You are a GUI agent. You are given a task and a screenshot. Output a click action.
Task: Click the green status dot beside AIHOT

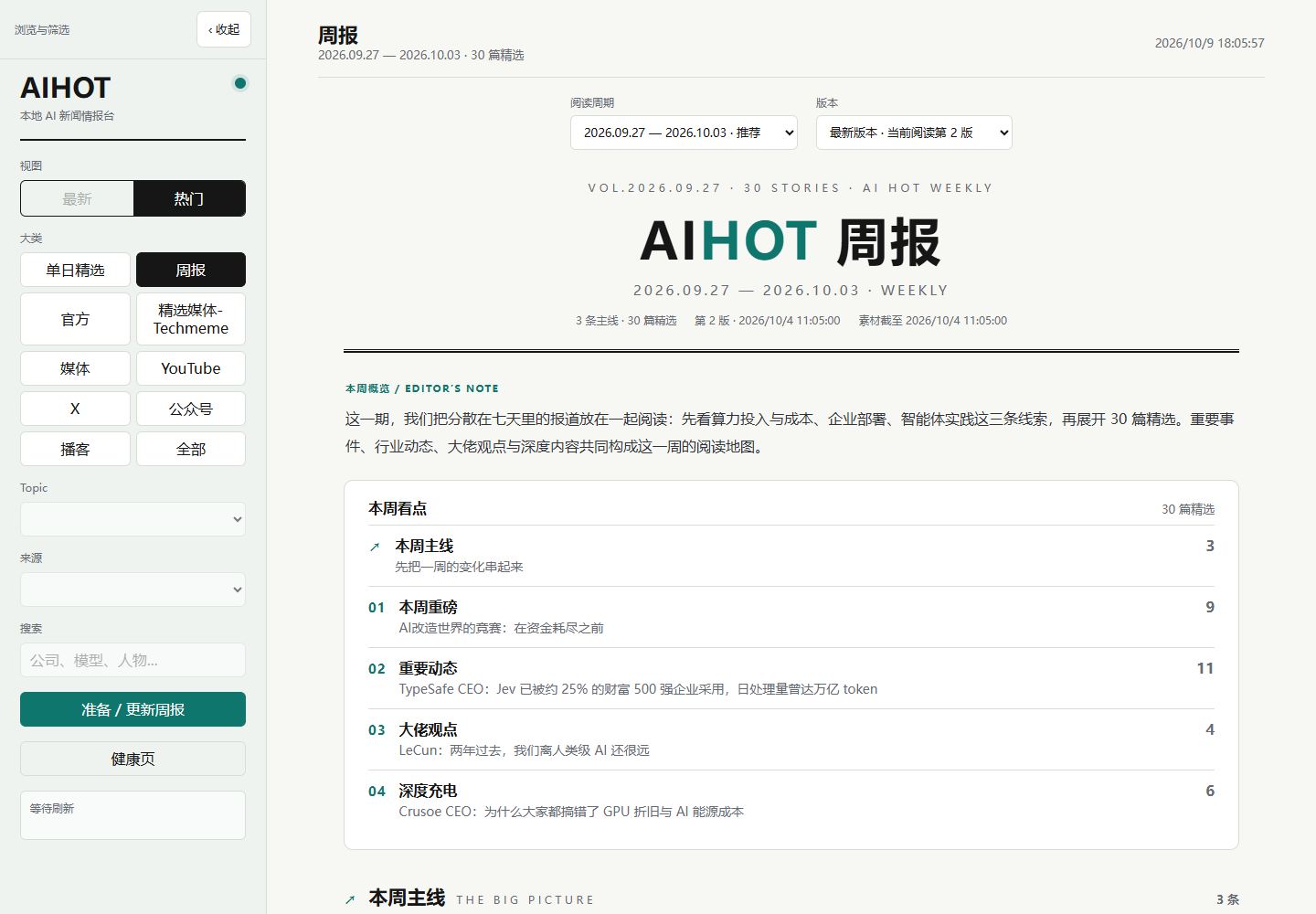pyautogui.click(x=240, y=83)
